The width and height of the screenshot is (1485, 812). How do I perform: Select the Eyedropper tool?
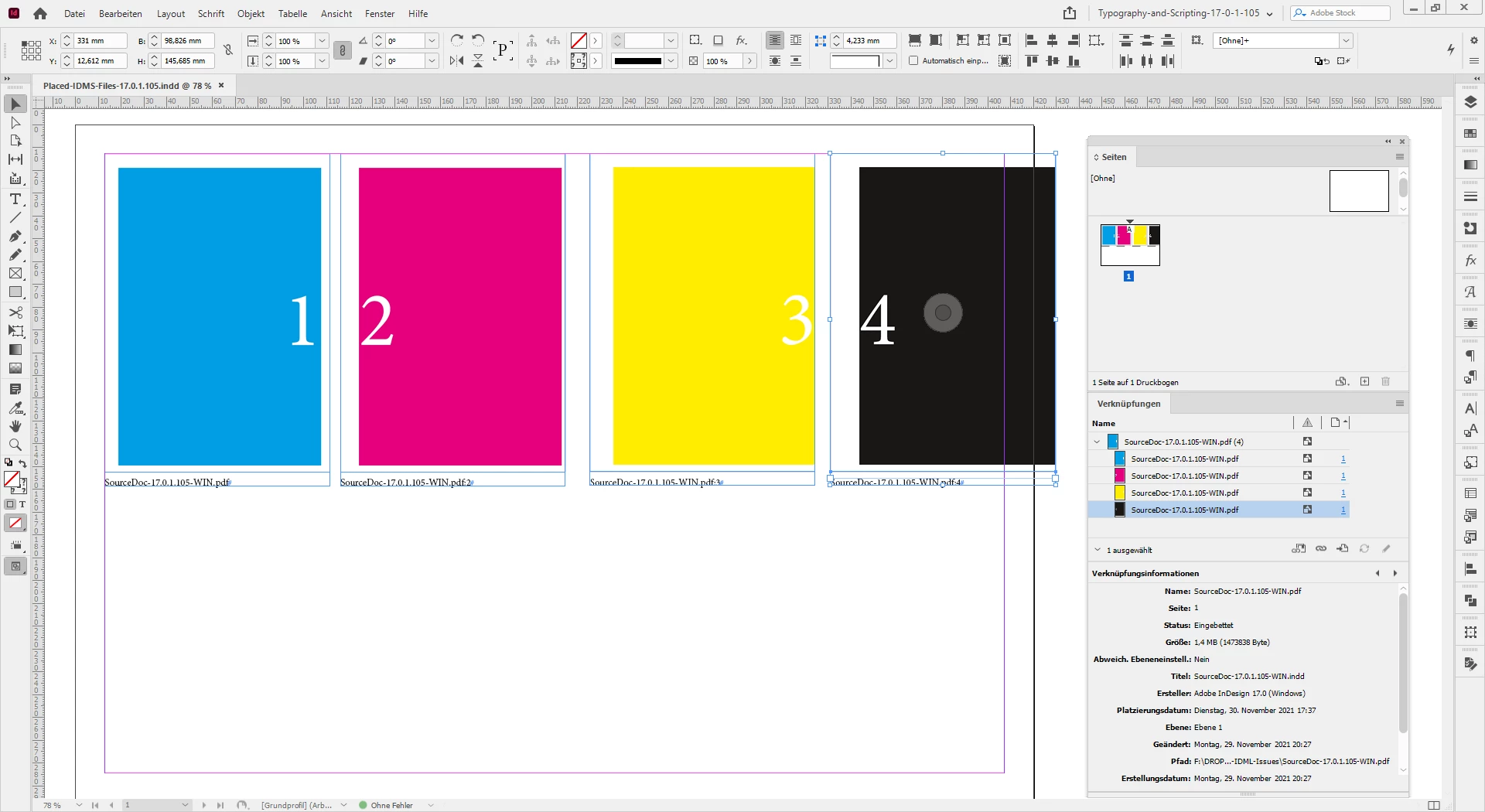click(15, 408)
